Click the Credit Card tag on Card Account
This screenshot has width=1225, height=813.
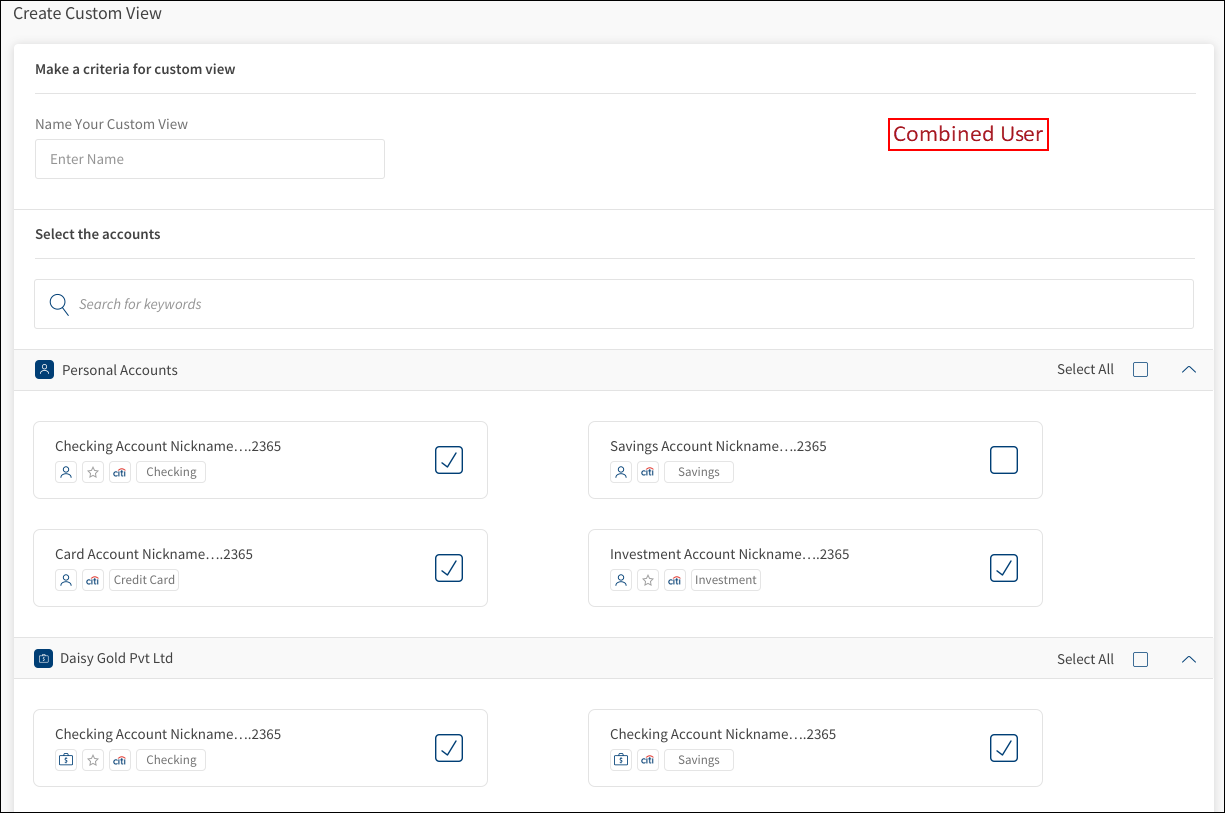(144, 580)
